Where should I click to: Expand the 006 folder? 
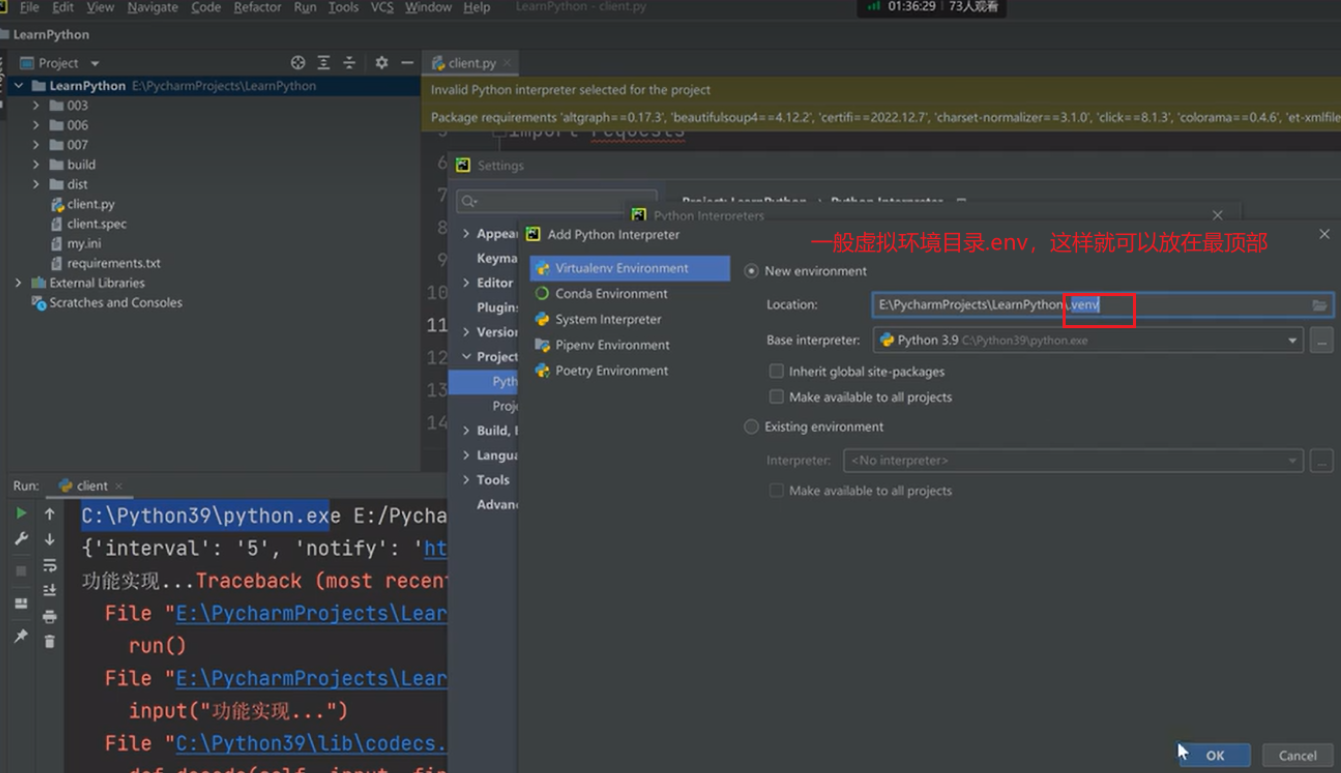[36, 125]
